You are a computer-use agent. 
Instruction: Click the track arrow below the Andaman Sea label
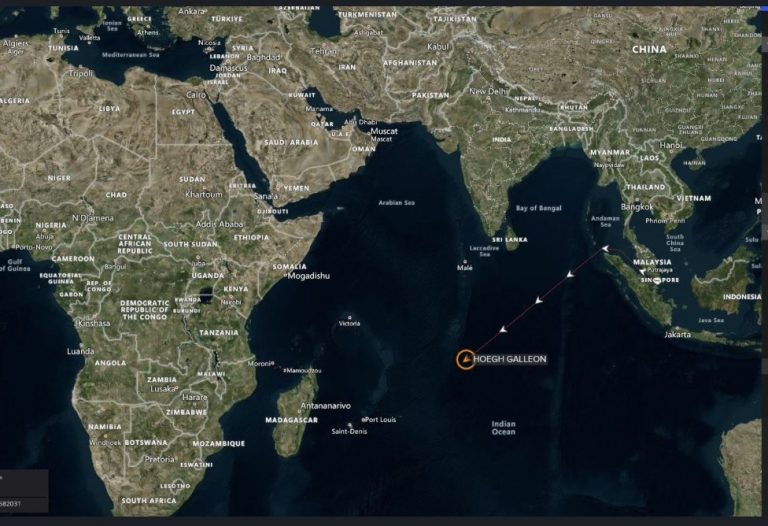pos(605,248)
